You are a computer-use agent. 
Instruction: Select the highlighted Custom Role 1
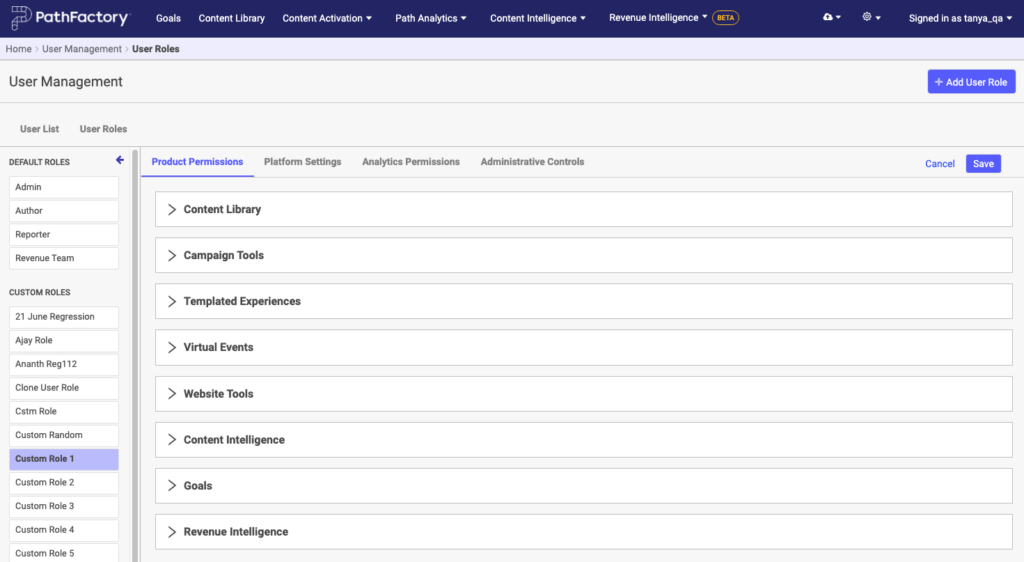click(x=64, y=459)
